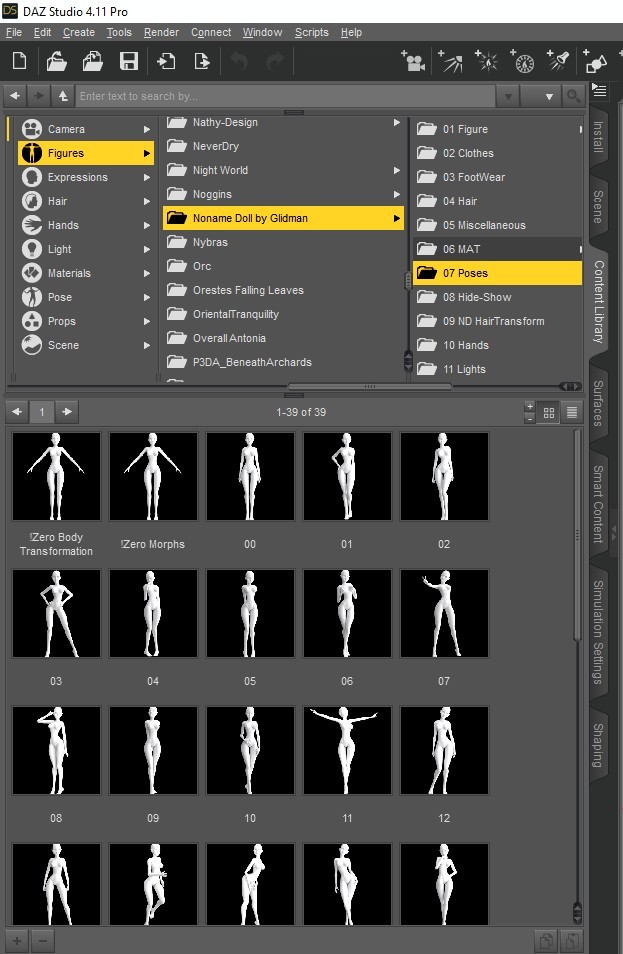This screenshot has width=623, height=954.
Task: Click the thumbnail pane vertical scrollbar
Action: pos(577,535)
